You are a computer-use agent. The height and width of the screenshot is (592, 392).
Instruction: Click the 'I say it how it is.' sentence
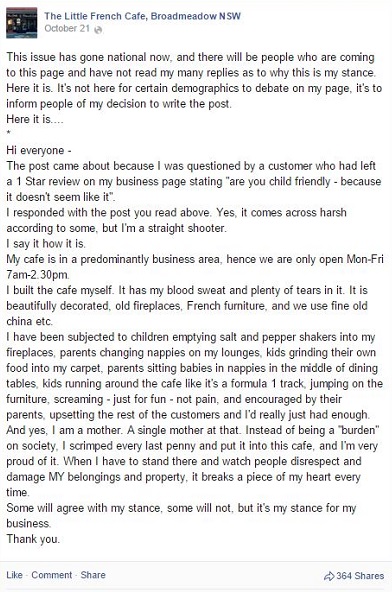click(x=46, y=244)
